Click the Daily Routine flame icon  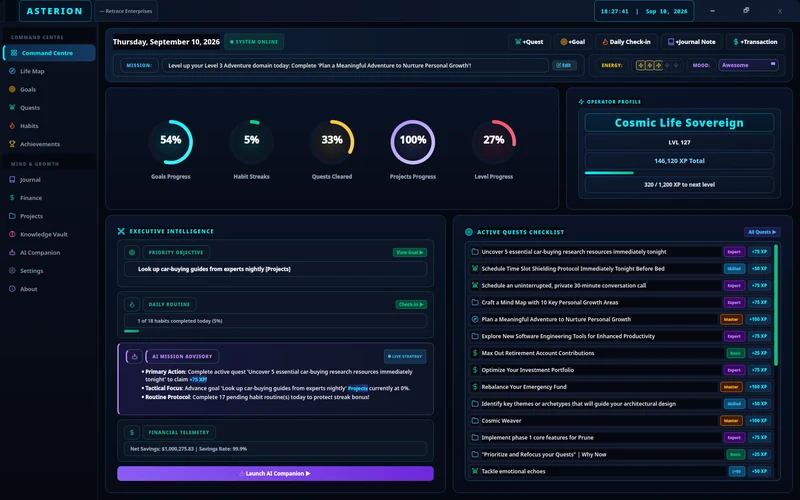132,304
